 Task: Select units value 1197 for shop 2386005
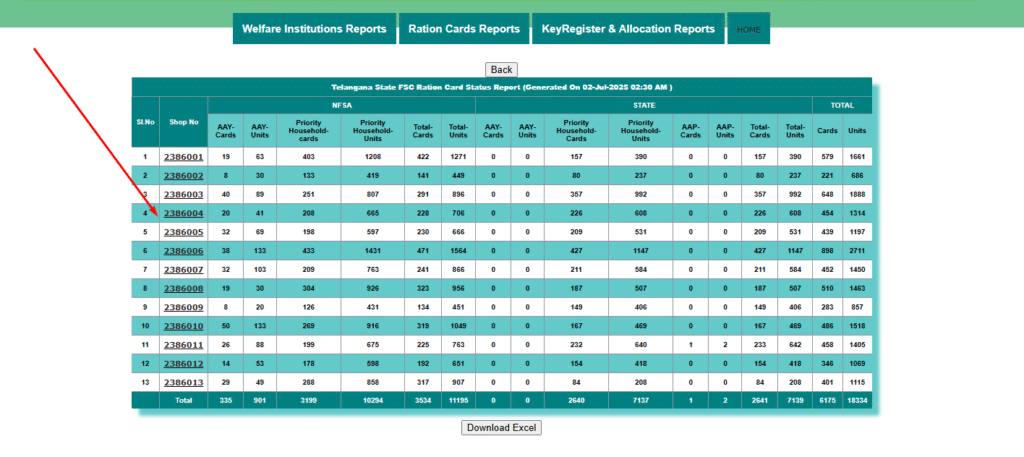tap(857, 232)
